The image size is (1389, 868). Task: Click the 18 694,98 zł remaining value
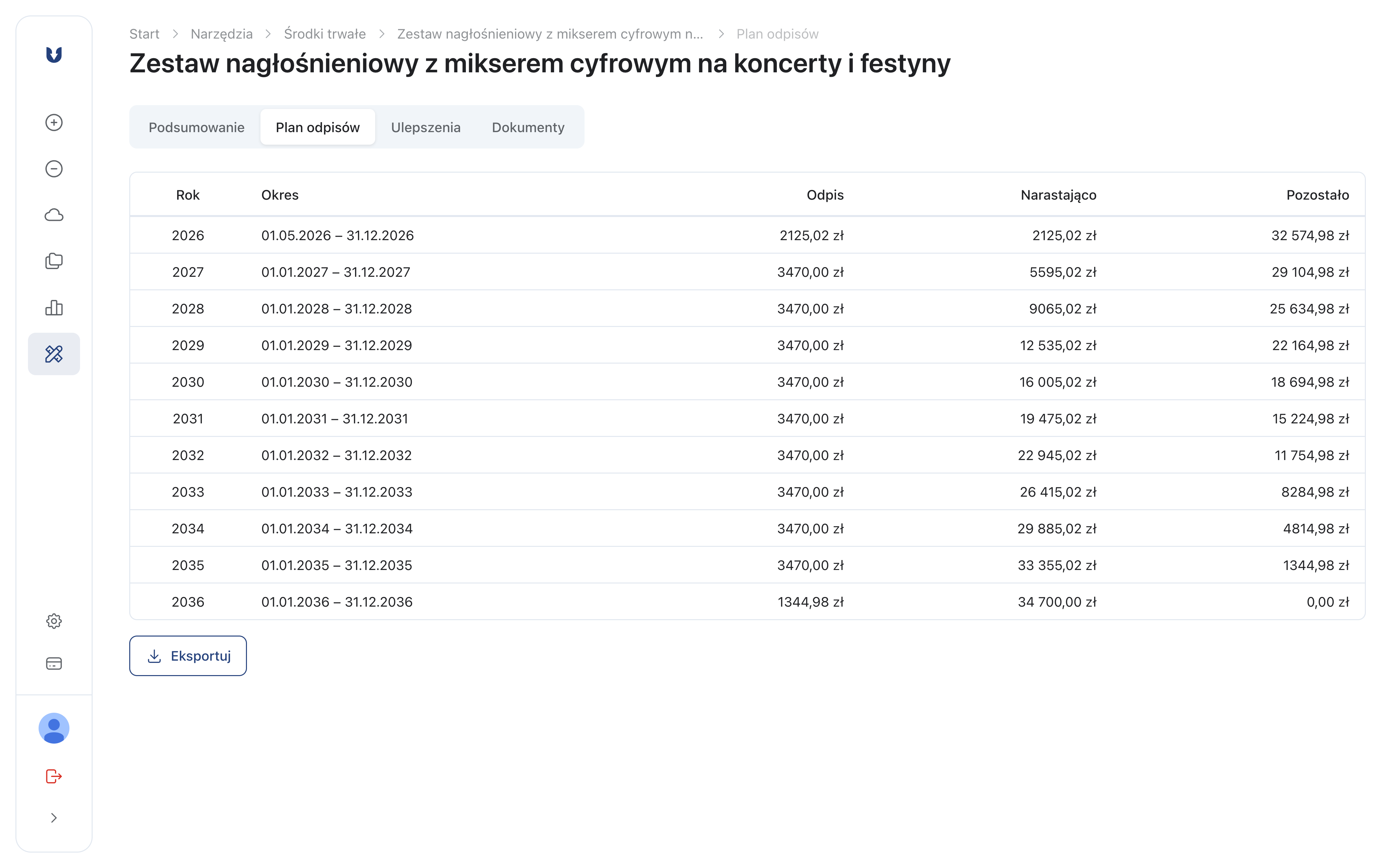click(1310, 382)
